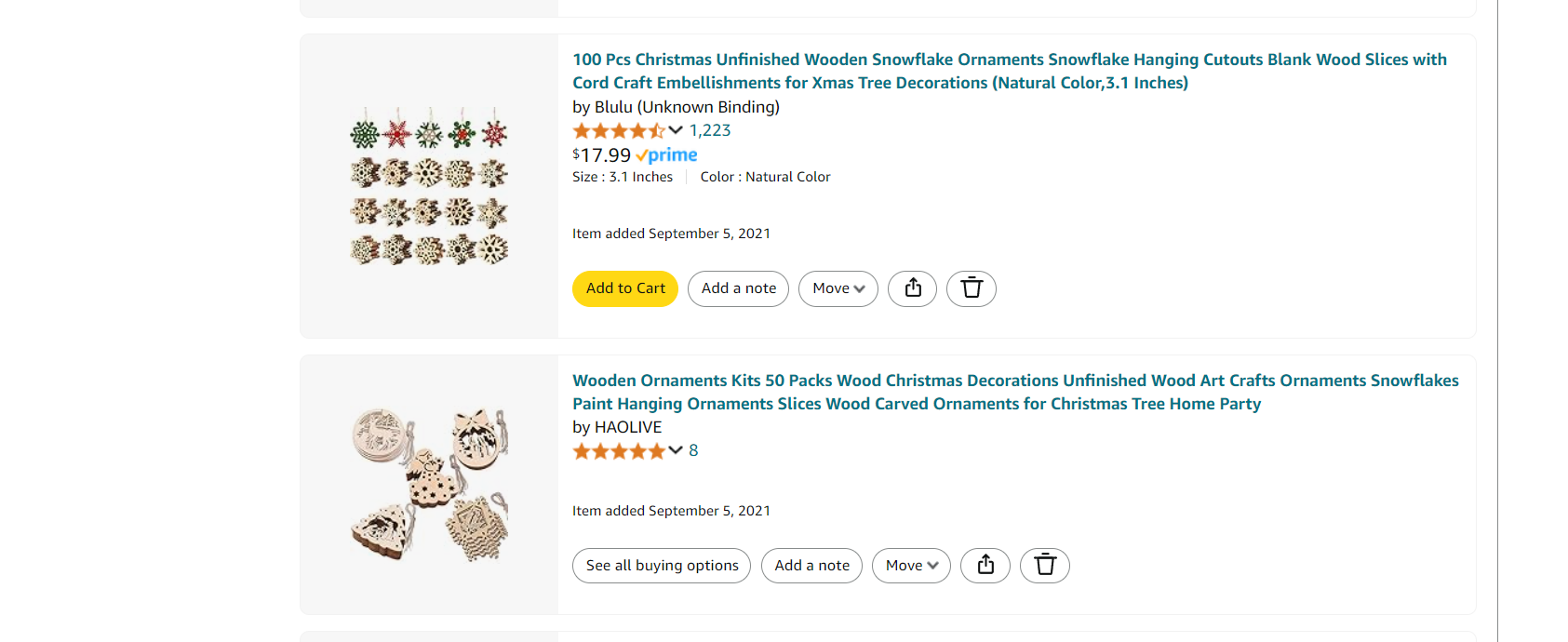See all buying options for HAOLIVE kit
This screenshot has width=1568, height=642.
pos(662,566)
